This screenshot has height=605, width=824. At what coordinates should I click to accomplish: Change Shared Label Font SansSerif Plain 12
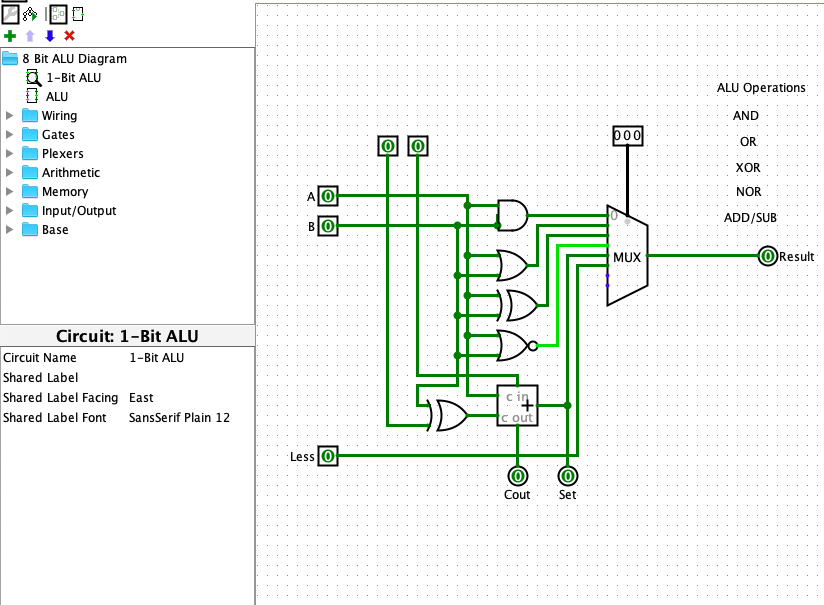click(191, 417)
